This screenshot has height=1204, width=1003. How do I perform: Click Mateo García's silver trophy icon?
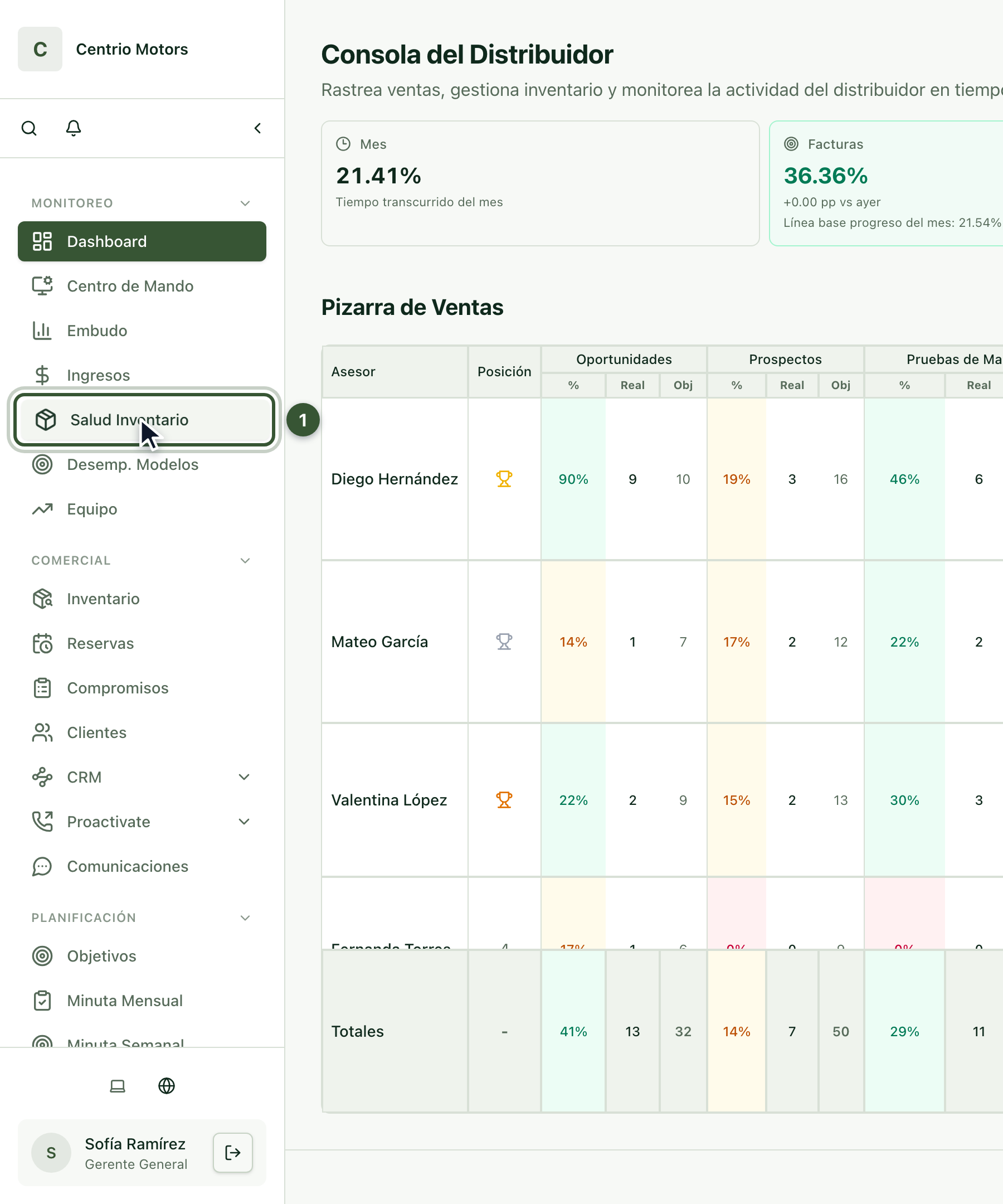tap(504, 642)
